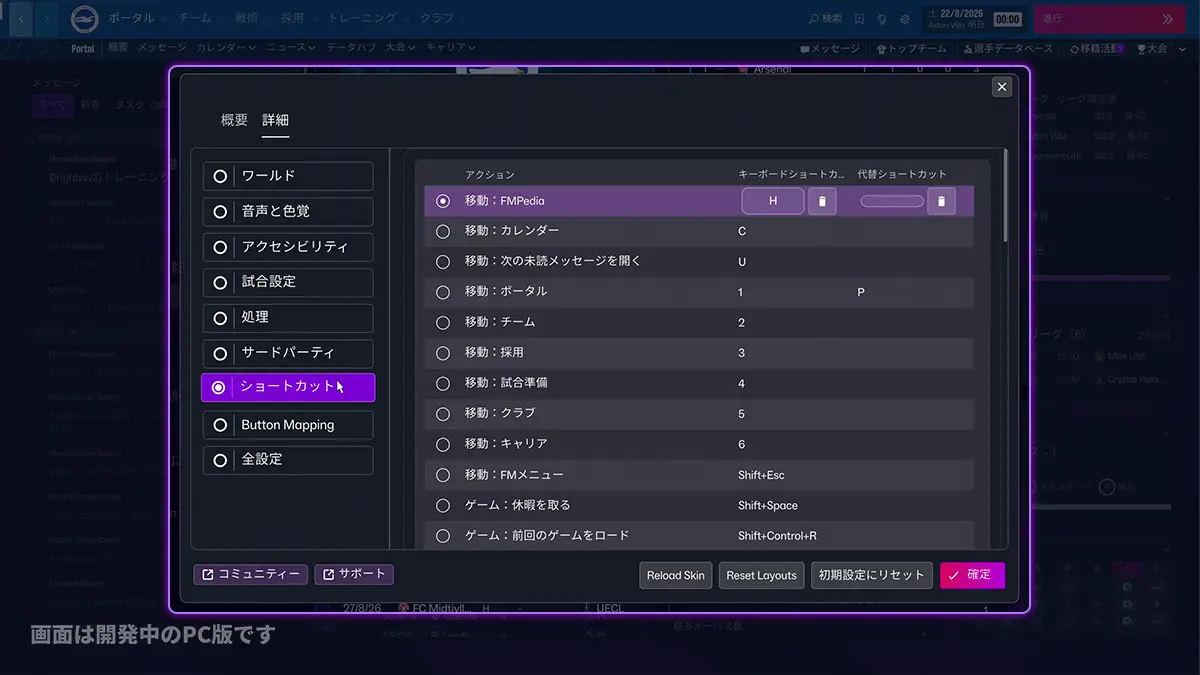Click 初期設定にリセット button

[x=872, y=575]
